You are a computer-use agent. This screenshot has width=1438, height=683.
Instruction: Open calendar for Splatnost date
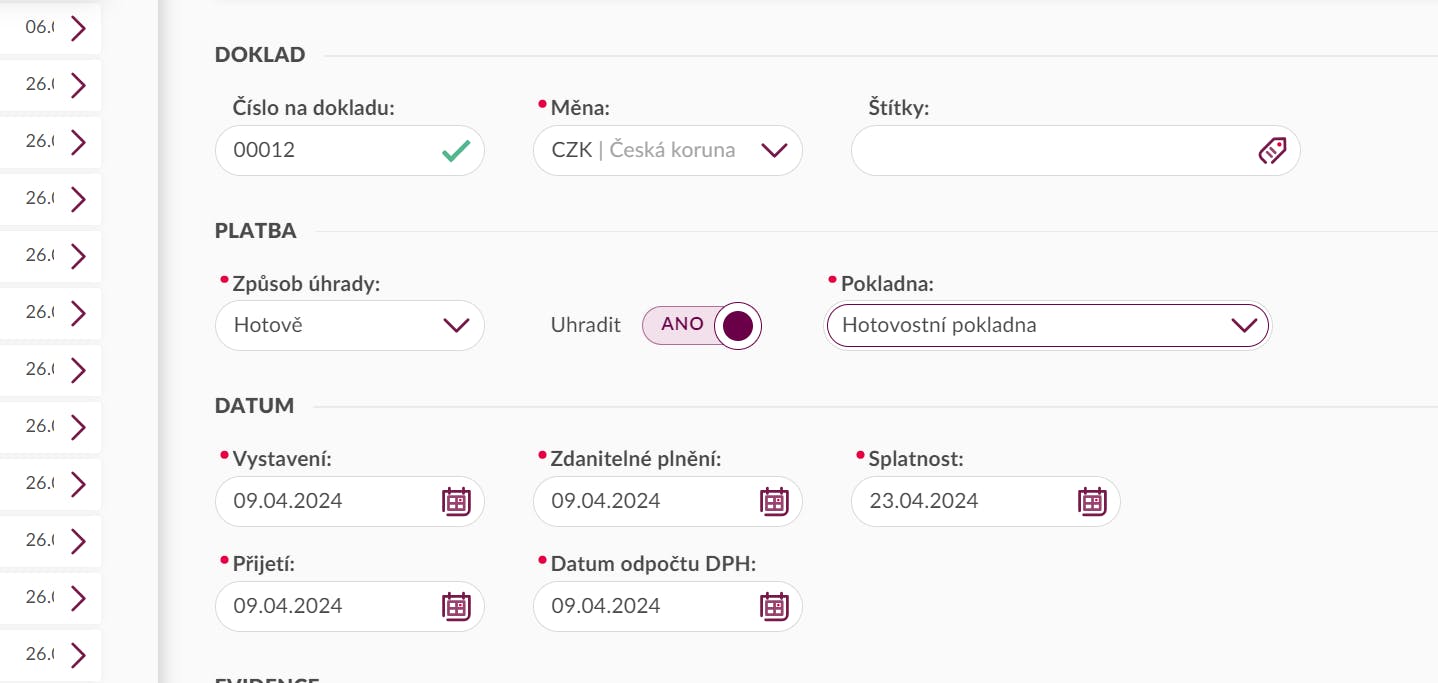click(1092, 501)
